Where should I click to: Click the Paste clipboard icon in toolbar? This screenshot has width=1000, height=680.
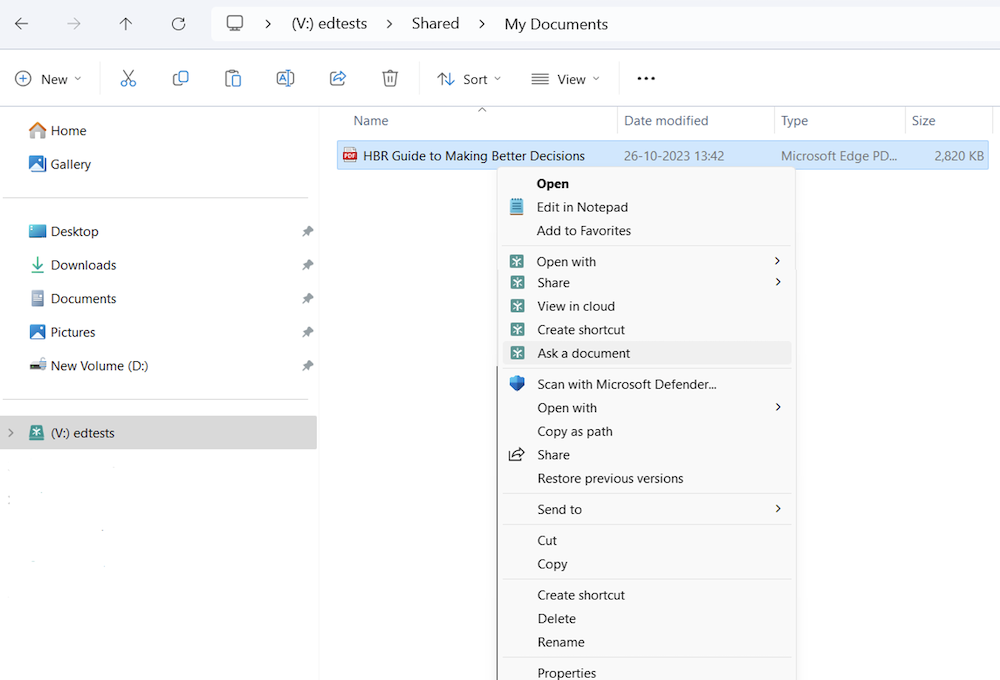pyautogui.click(x=233, y=78)
